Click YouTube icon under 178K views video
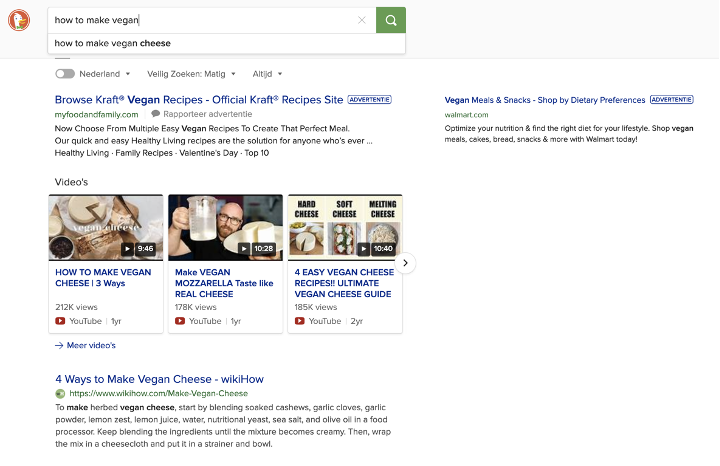This screenshot has width=720, height=466. point(180,321)
